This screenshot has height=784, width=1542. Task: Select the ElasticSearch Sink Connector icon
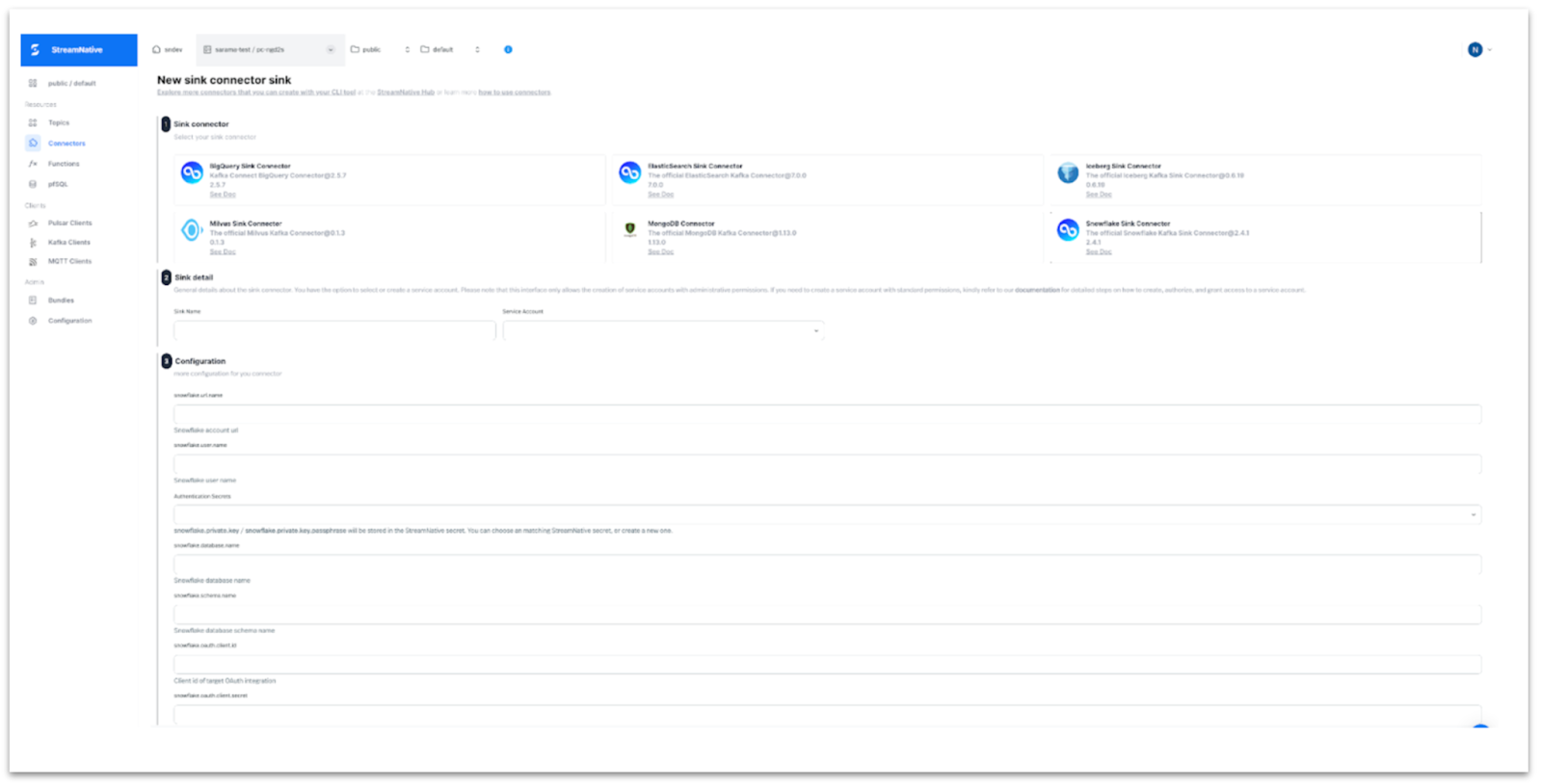630,172
